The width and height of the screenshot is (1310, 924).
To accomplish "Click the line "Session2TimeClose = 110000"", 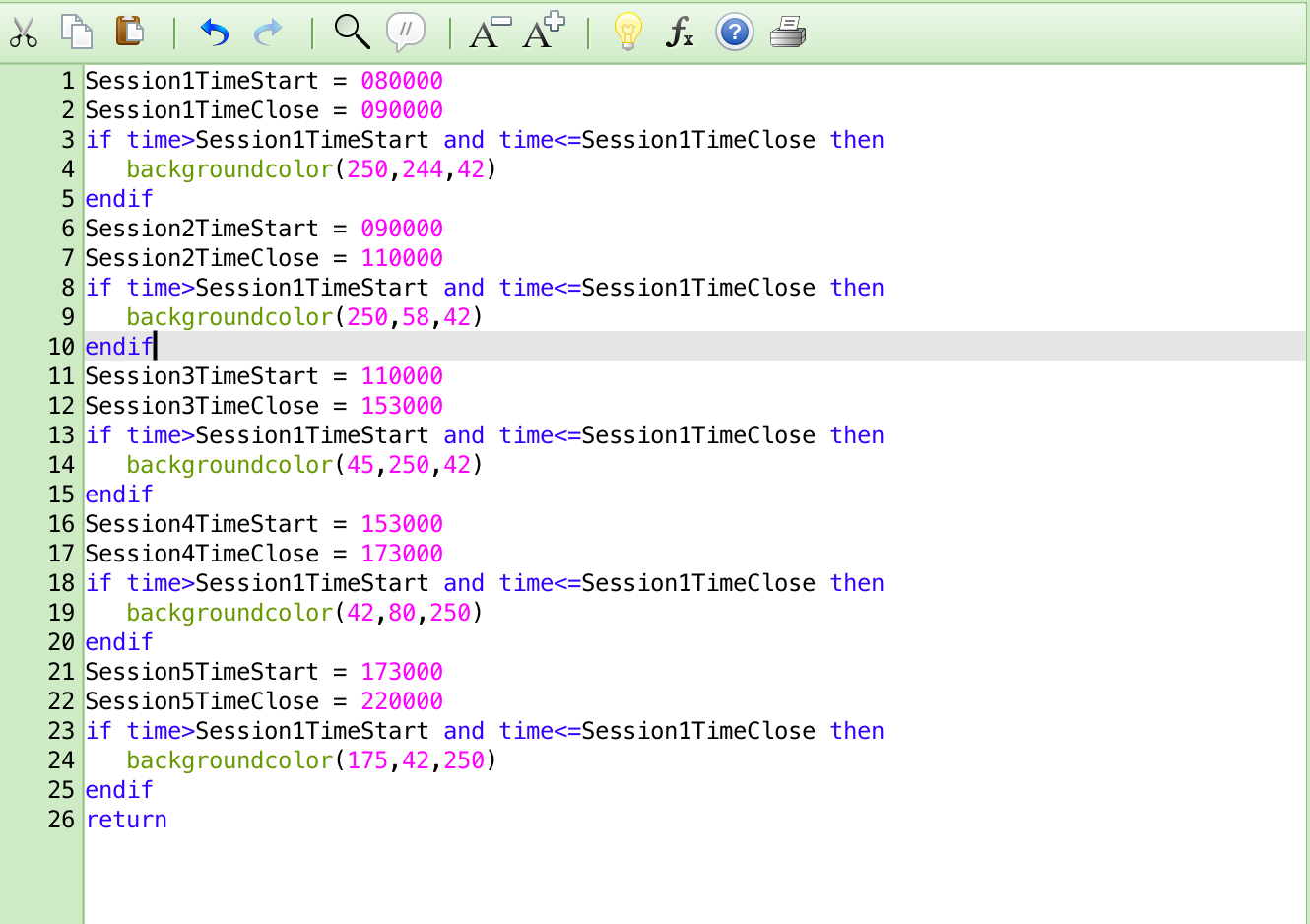I will click(264, 258).
